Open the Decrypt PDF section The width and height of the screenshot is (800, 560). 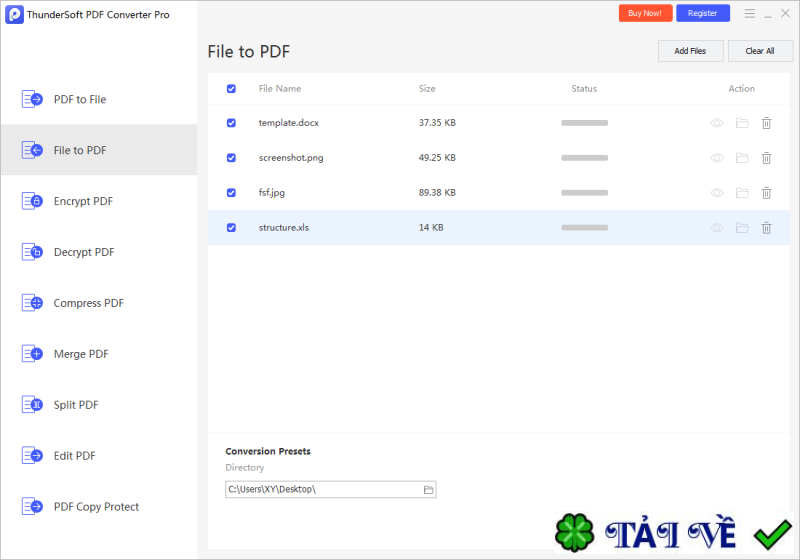[x=99, y=252]
